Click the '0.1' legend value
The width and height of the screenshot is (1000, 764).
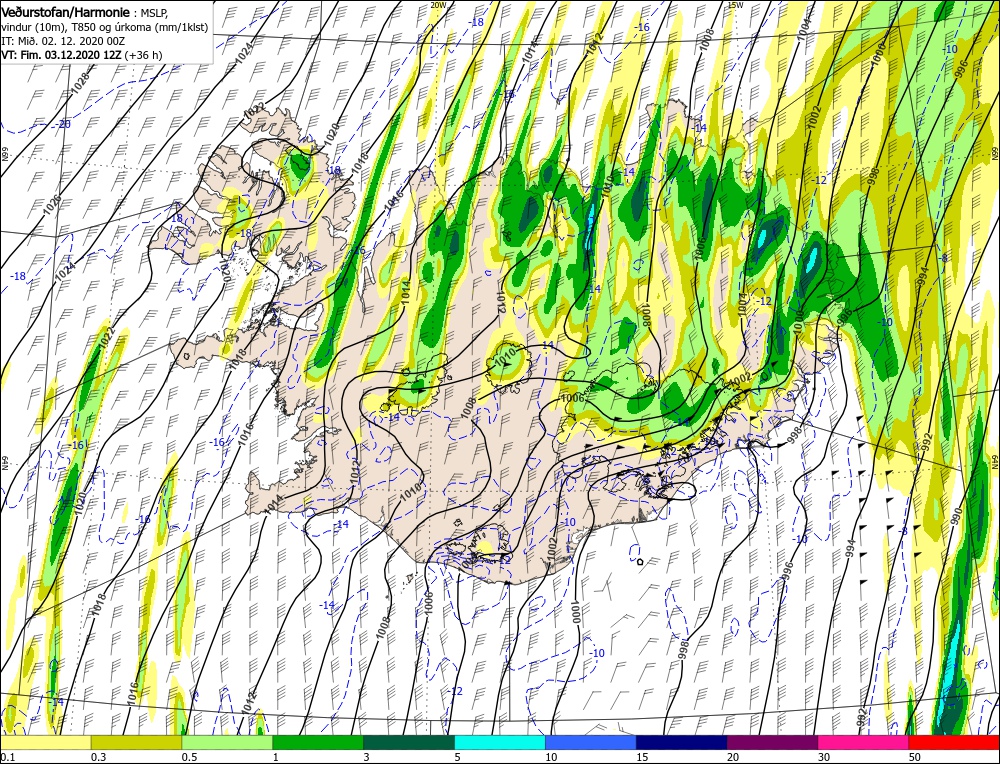[x=6, y=757]
